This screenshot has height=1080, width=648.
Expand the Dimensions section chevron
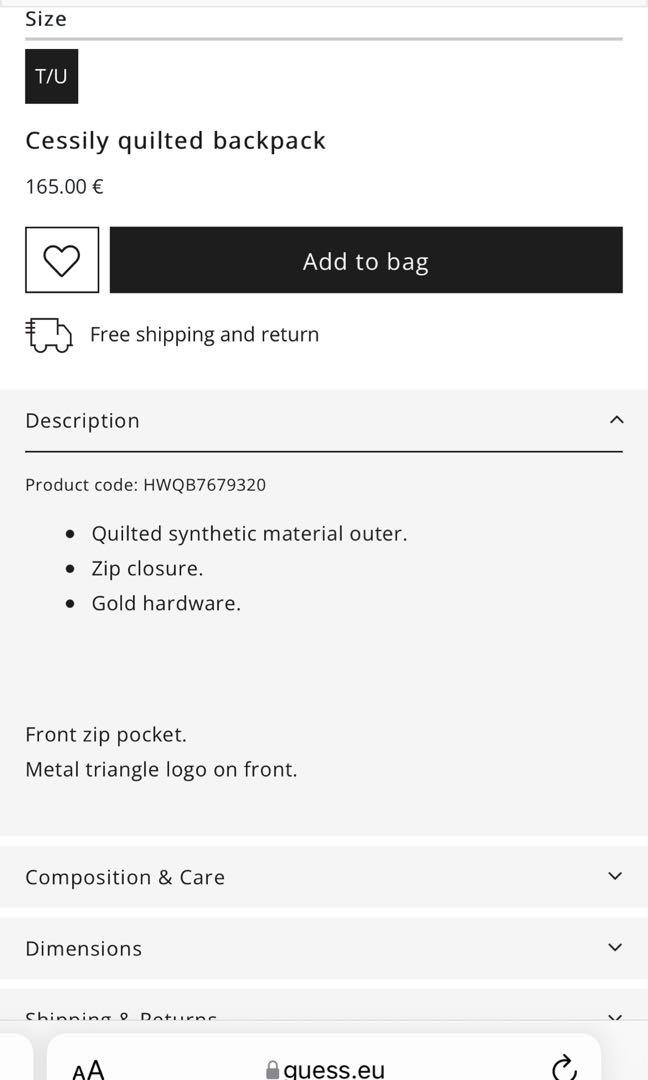tap(615, 947)
